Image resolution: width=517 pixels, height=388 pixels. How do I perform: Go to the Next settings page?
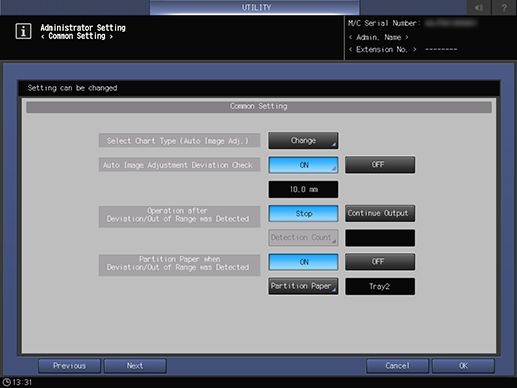[x=135, y=366]
